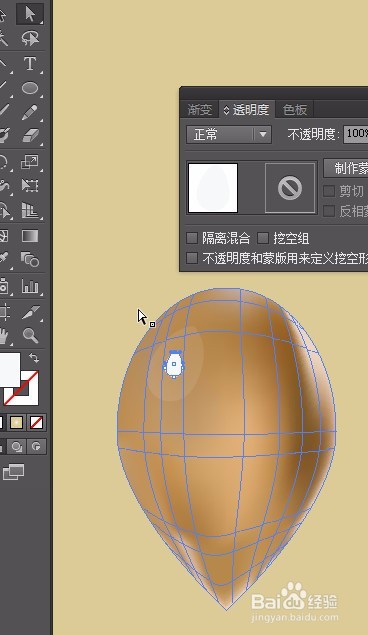Select the Gradient tool
368x635 pixels.
[30, 236]
